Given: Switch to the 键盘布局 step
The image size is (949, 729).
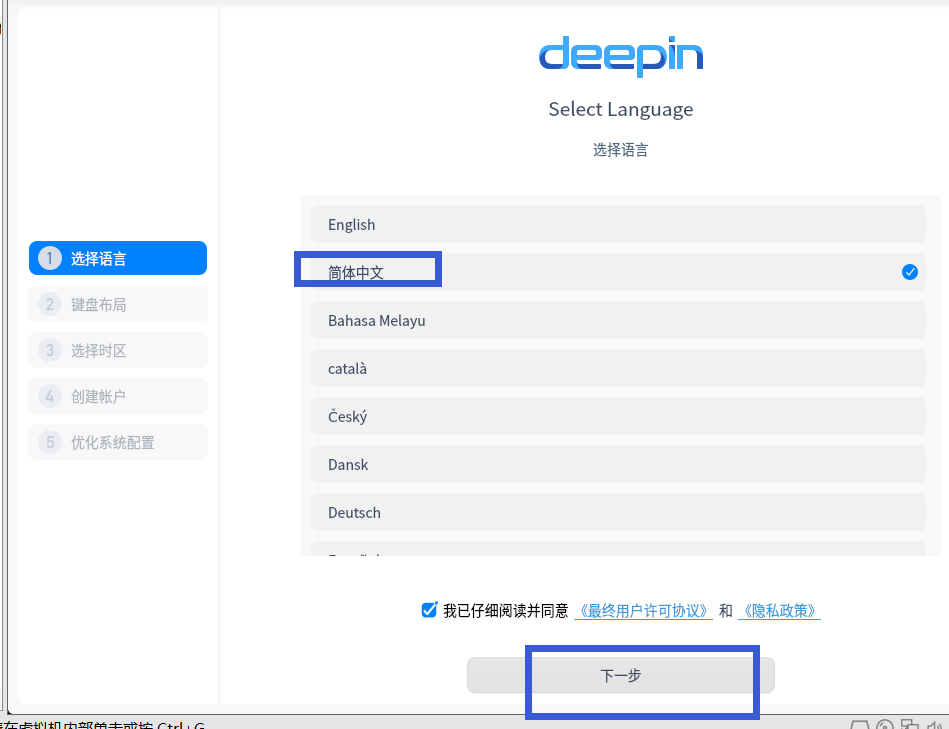Looking at the screenshot, I should tap(117, 303).
